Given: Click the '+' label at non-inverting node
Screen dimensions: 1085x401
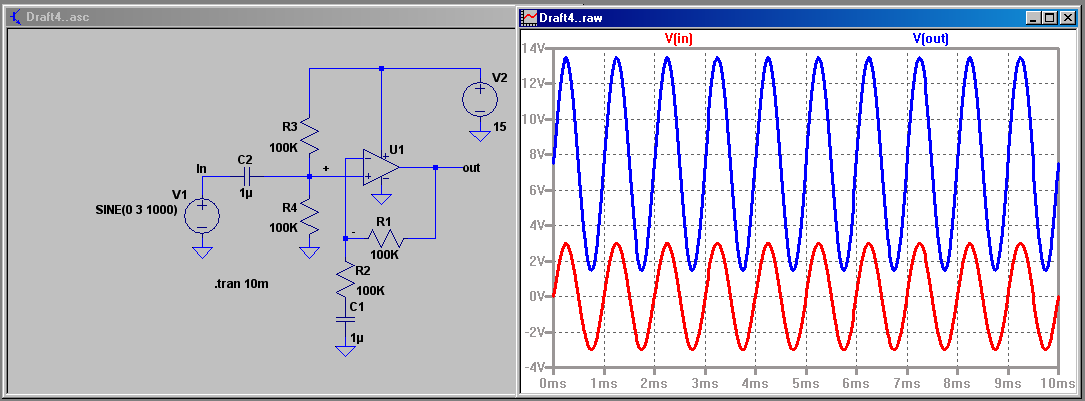Looking at the screenshot, I should tap(327, 168).
